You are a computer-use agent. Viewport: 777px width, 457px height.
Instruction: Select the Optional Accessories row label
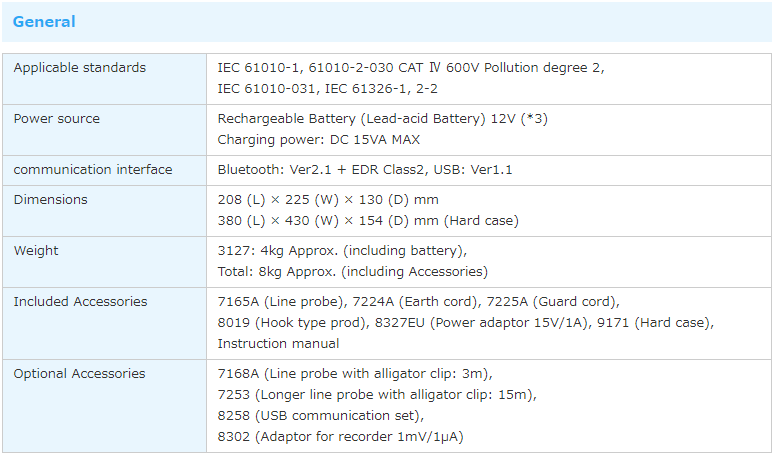(x=80, y=374)
